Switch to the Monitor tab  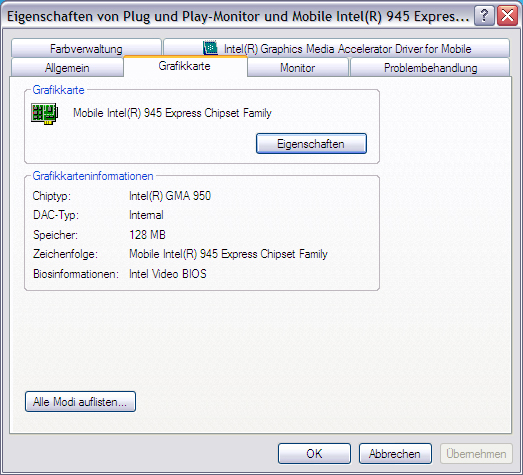pos(298,68)
